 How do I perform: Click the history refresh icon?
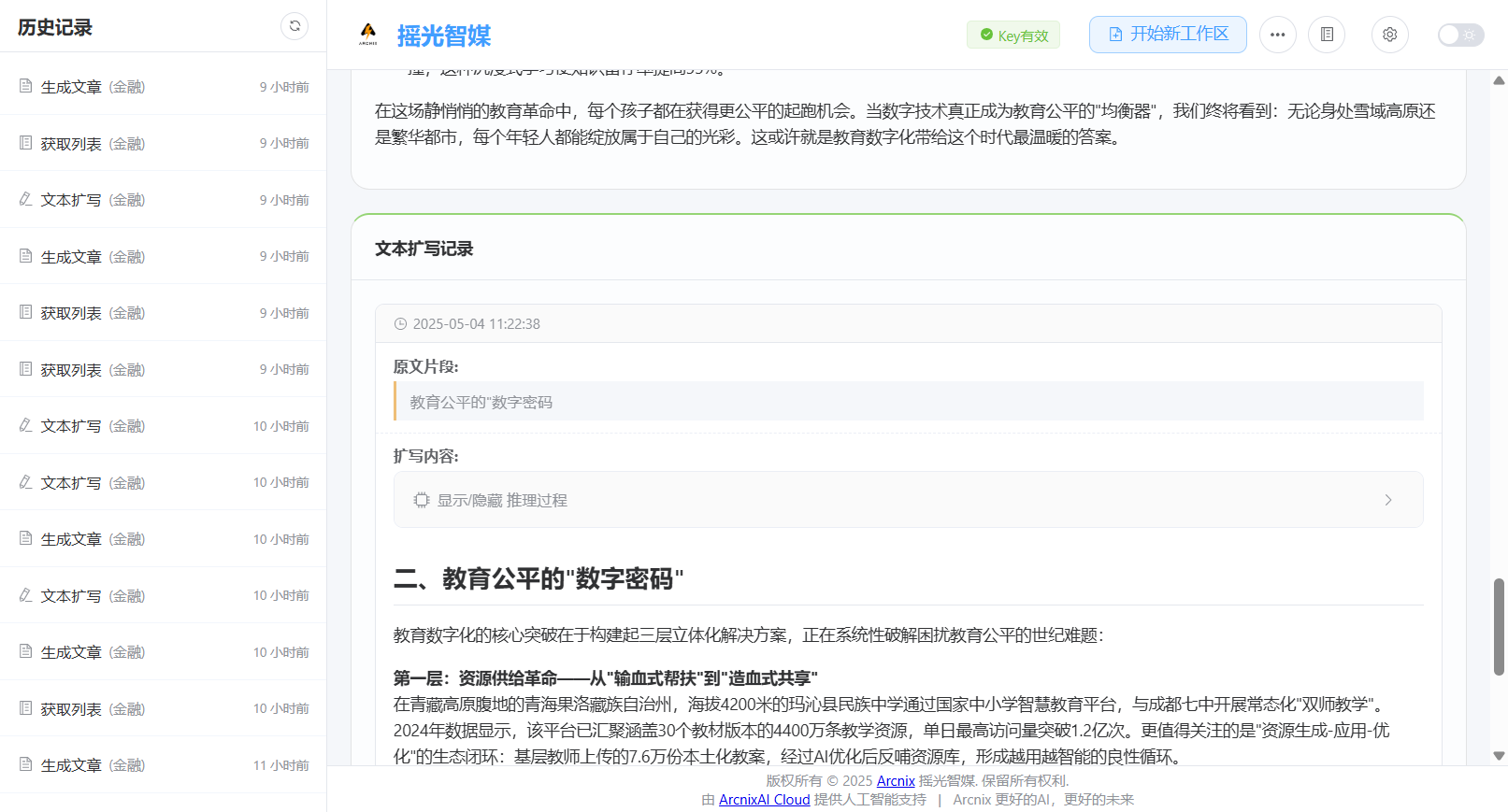click(x=294, y=26)
